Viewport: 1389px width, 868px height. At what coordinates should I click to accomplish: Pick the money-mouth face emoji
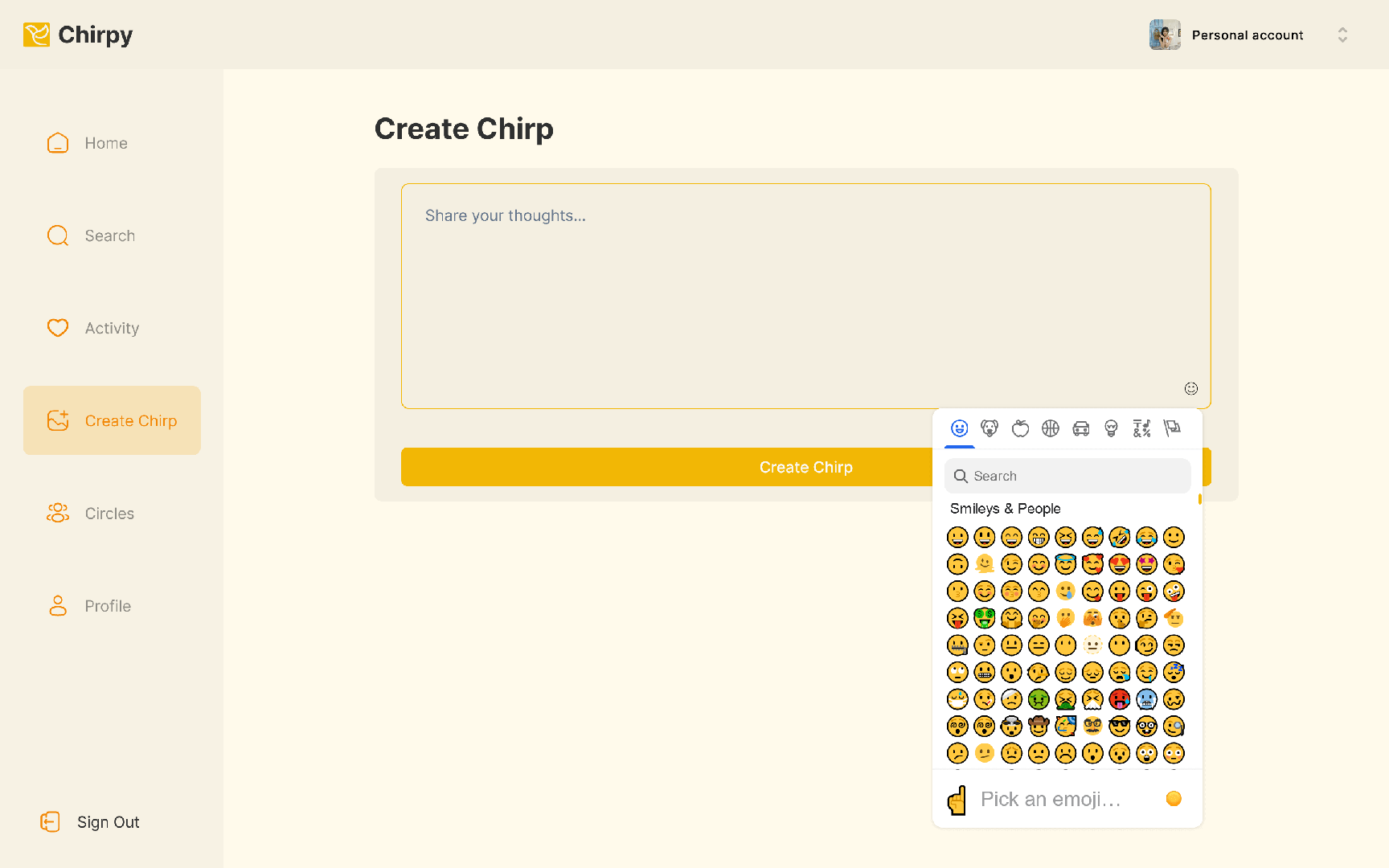(985, 618)
